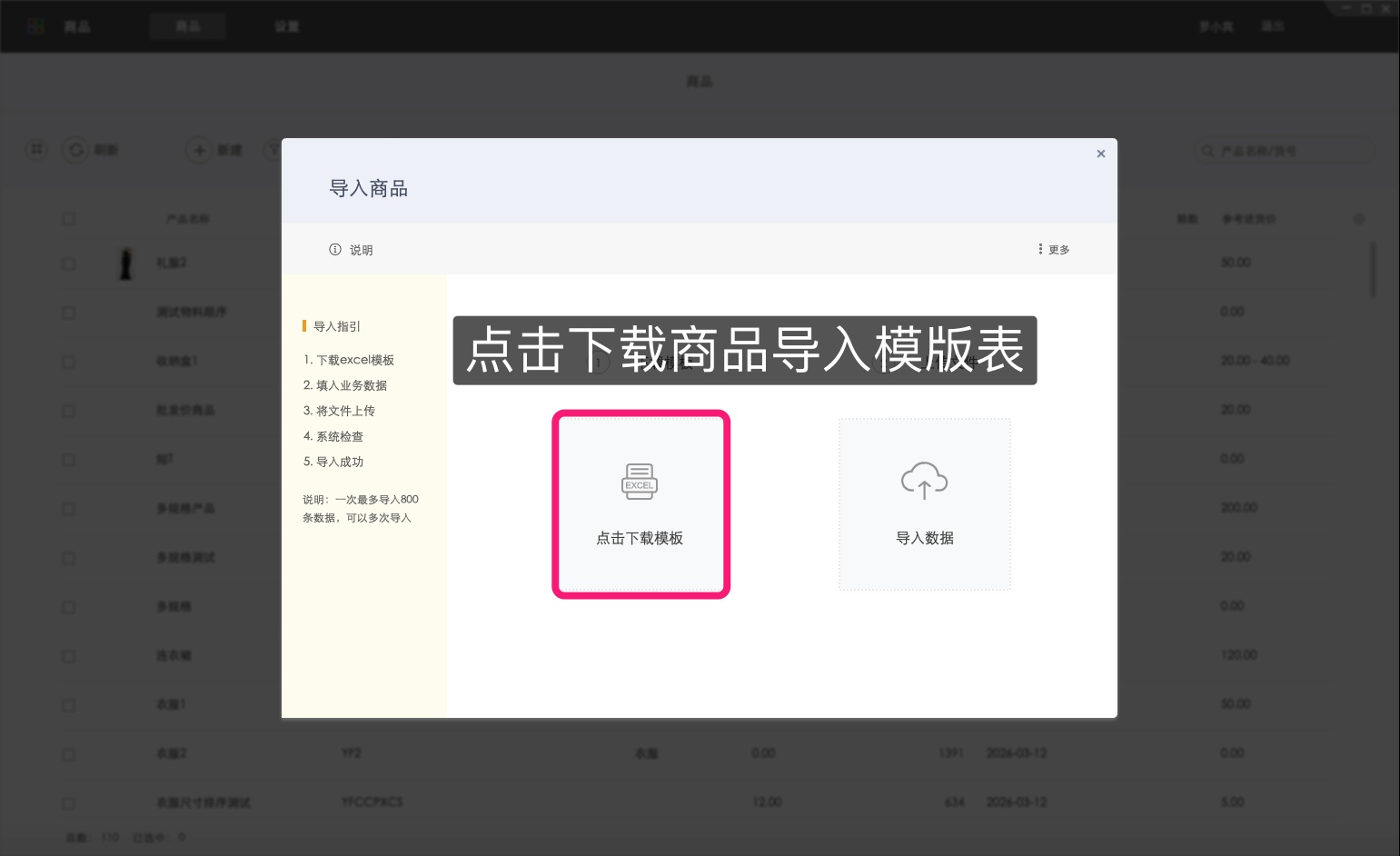The image size is (1400, 856).
Task: Click the 说明 info icon
Action: pos(335,250)
